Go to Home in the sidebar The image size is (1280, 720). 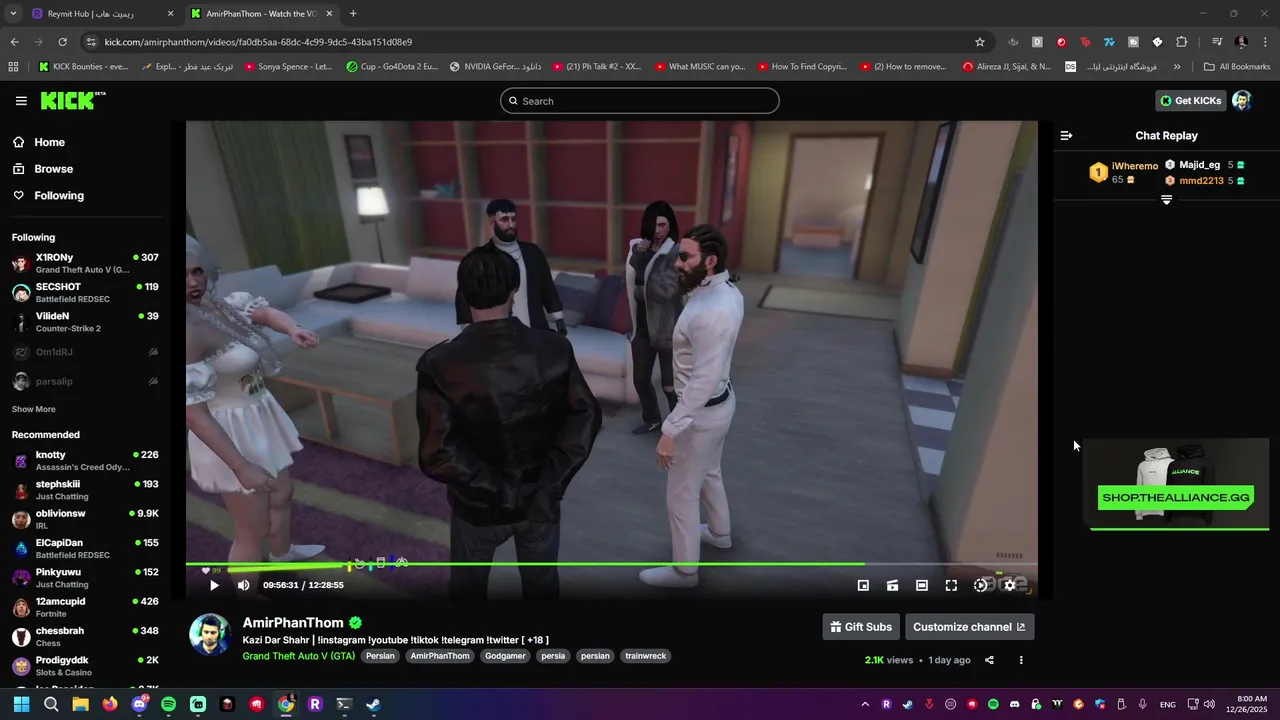pyautogui.click(x=39, y=142)
